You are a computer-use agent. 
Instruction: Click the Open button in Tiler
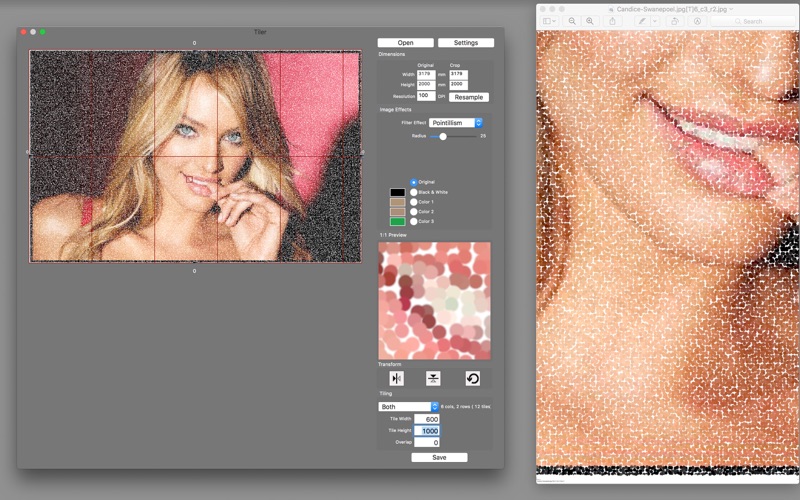pos(406,43)
